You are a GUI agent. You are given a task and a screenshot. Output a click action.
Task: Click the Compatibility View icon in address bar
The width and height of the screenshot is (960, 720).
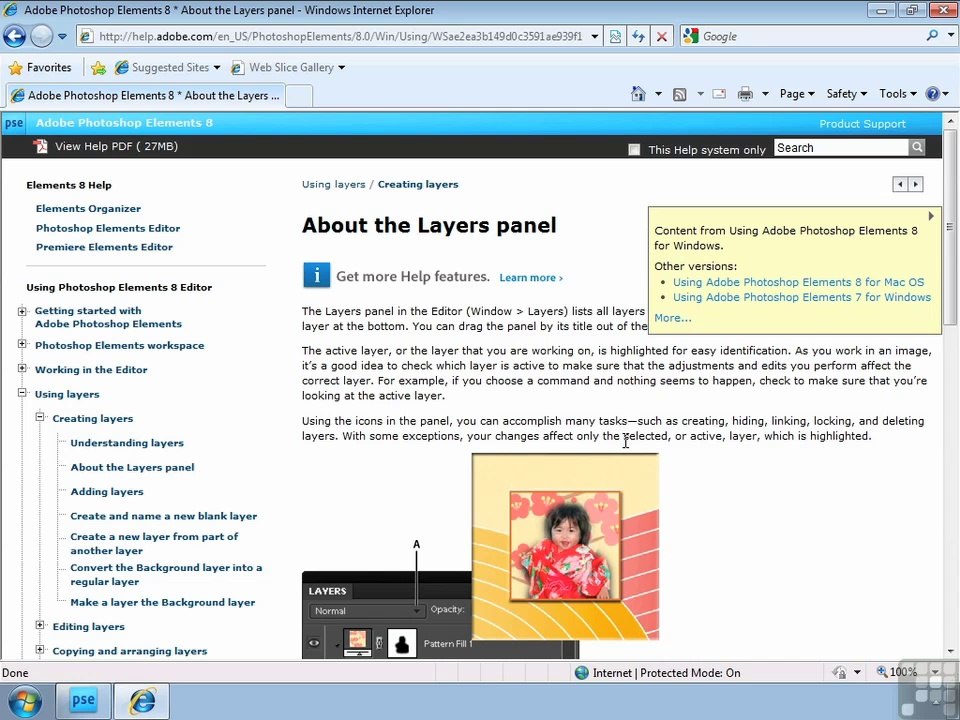coord(615,37)
